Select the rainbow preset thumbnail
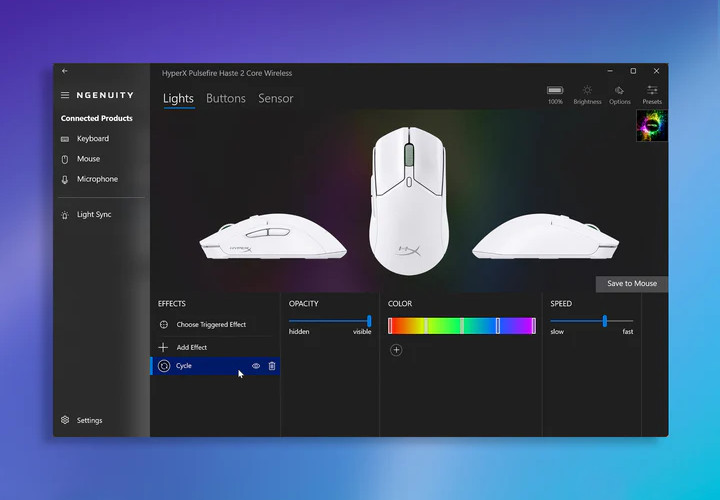This screenshot has height=500, width=720. (652, 125)
